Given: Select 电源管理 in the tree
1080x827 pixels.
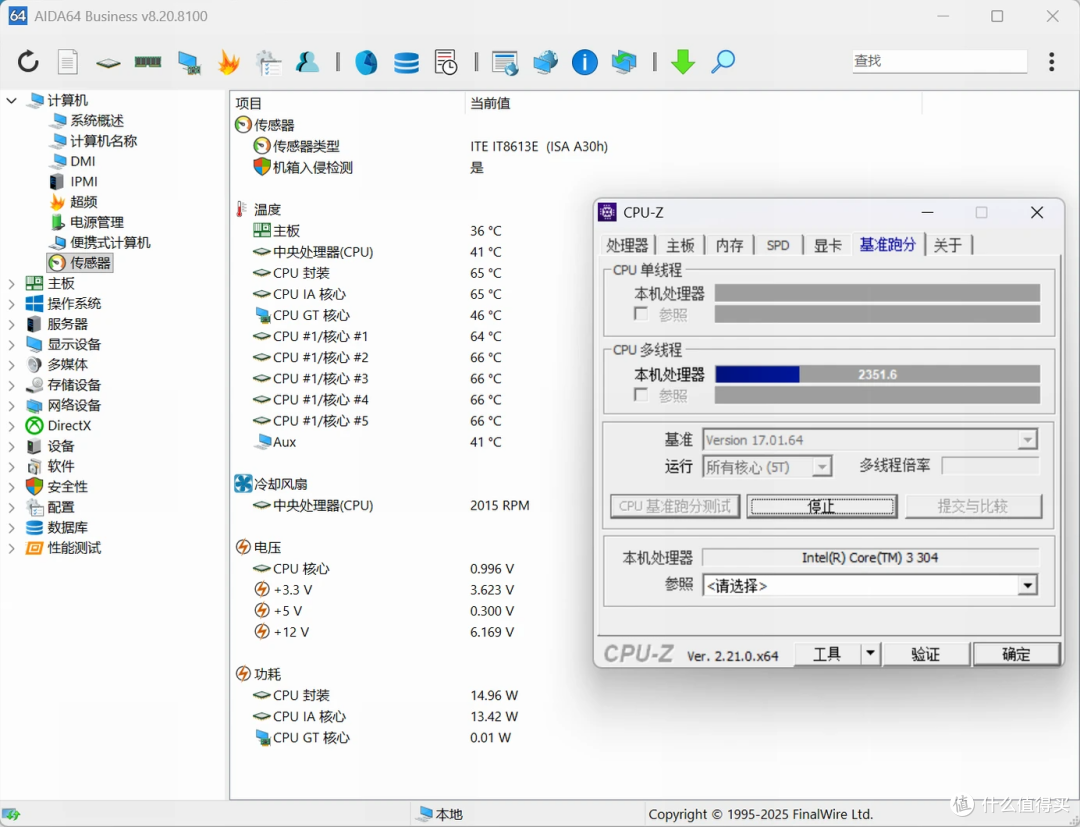Looking at the screenshot, I should tap(97, 222).
